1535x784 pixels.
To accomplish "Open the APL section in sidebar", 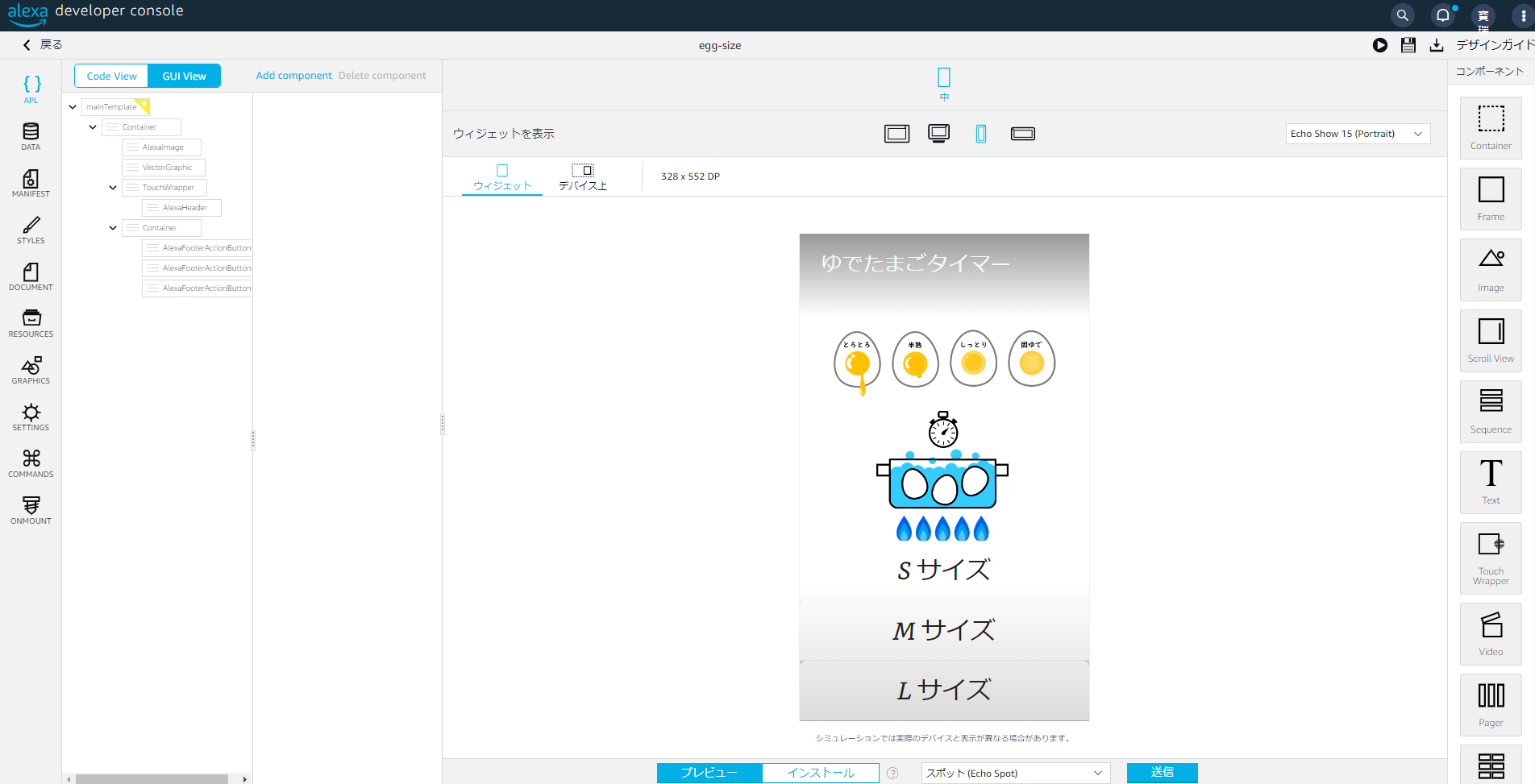I will click(31, 89).
